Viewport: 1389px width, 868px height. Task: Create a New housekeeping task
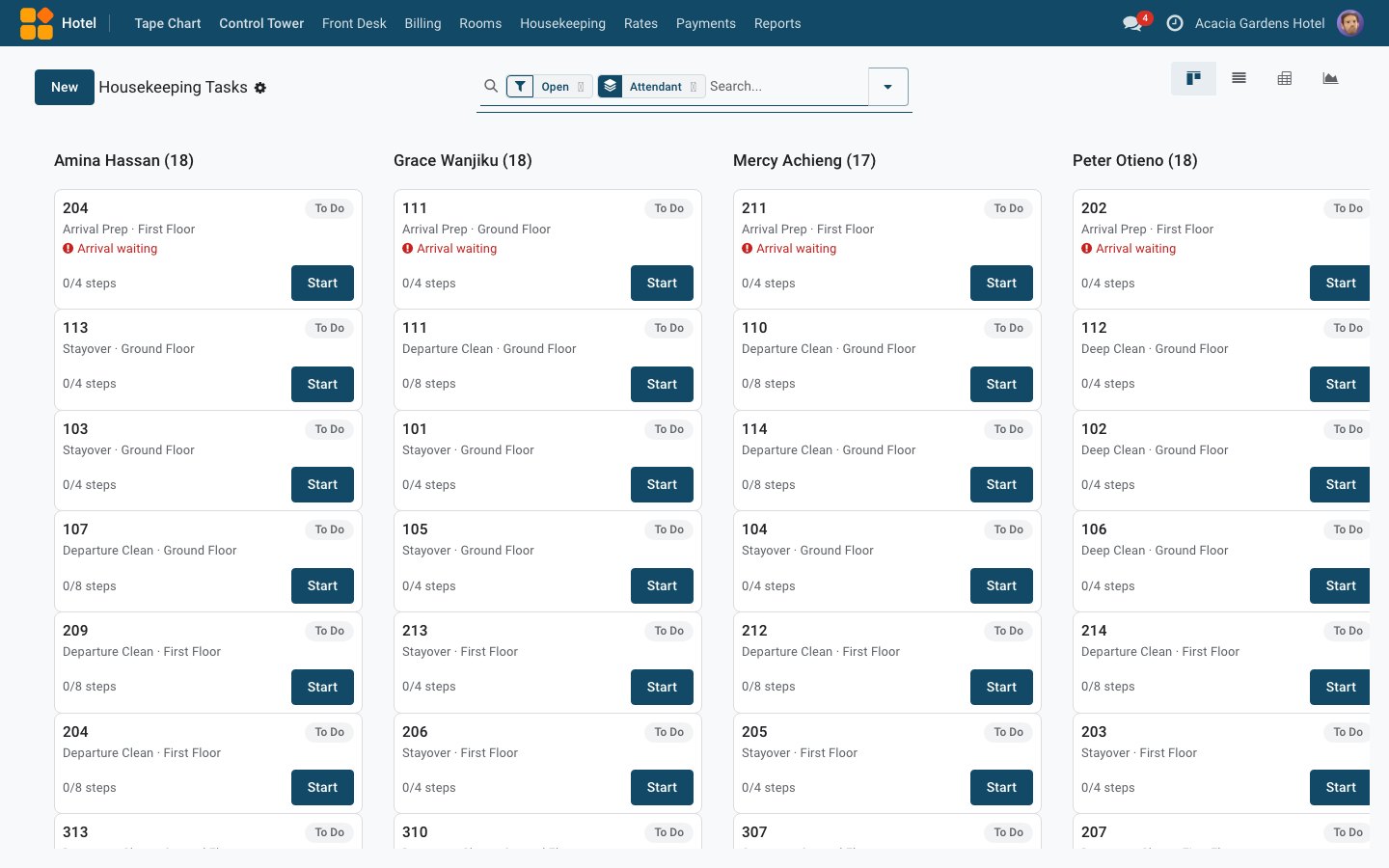[65, 87]
